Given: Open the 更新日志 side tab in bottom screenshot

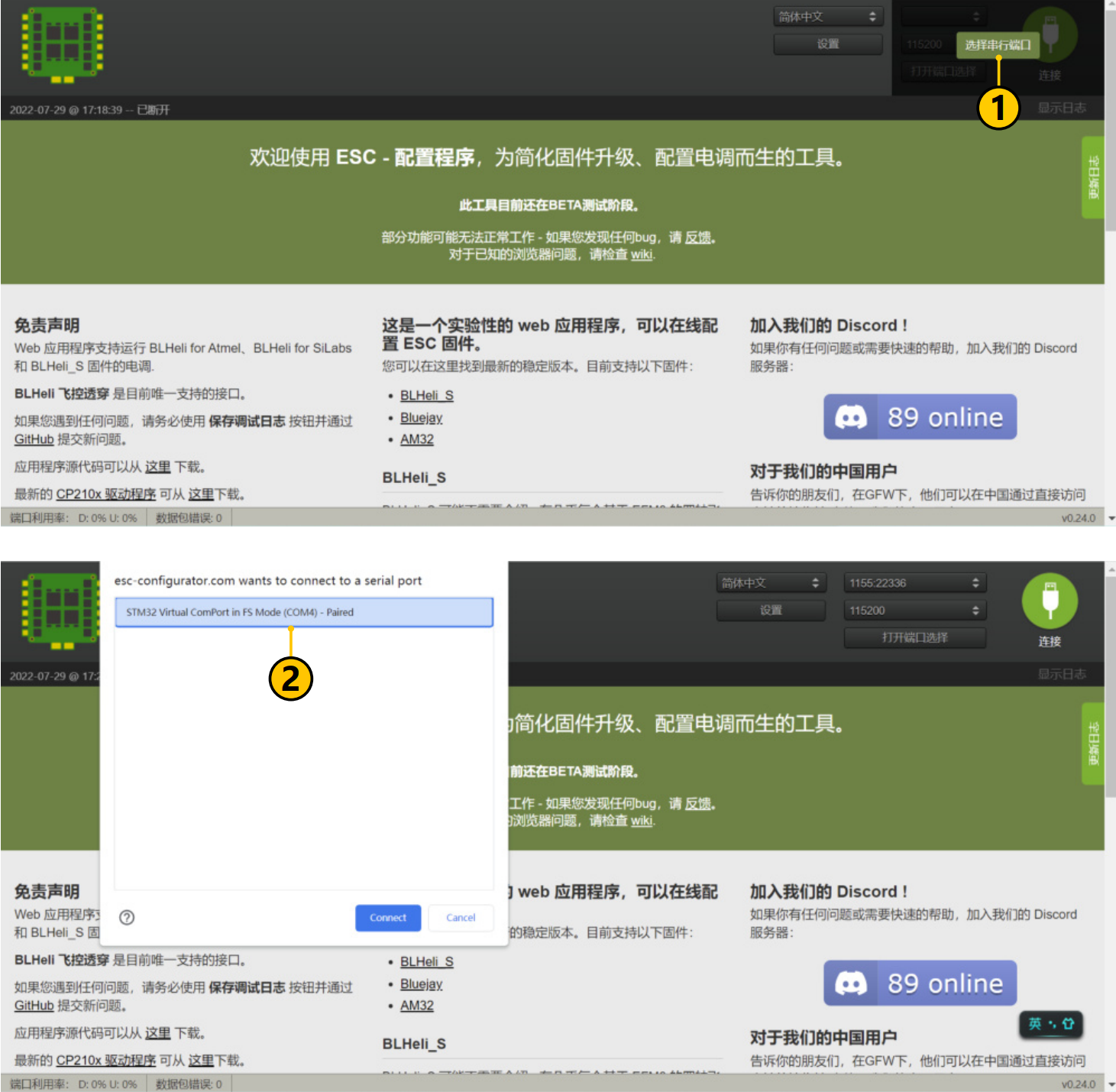Looking at the screenshot, I should click(x=1093, y=744).
